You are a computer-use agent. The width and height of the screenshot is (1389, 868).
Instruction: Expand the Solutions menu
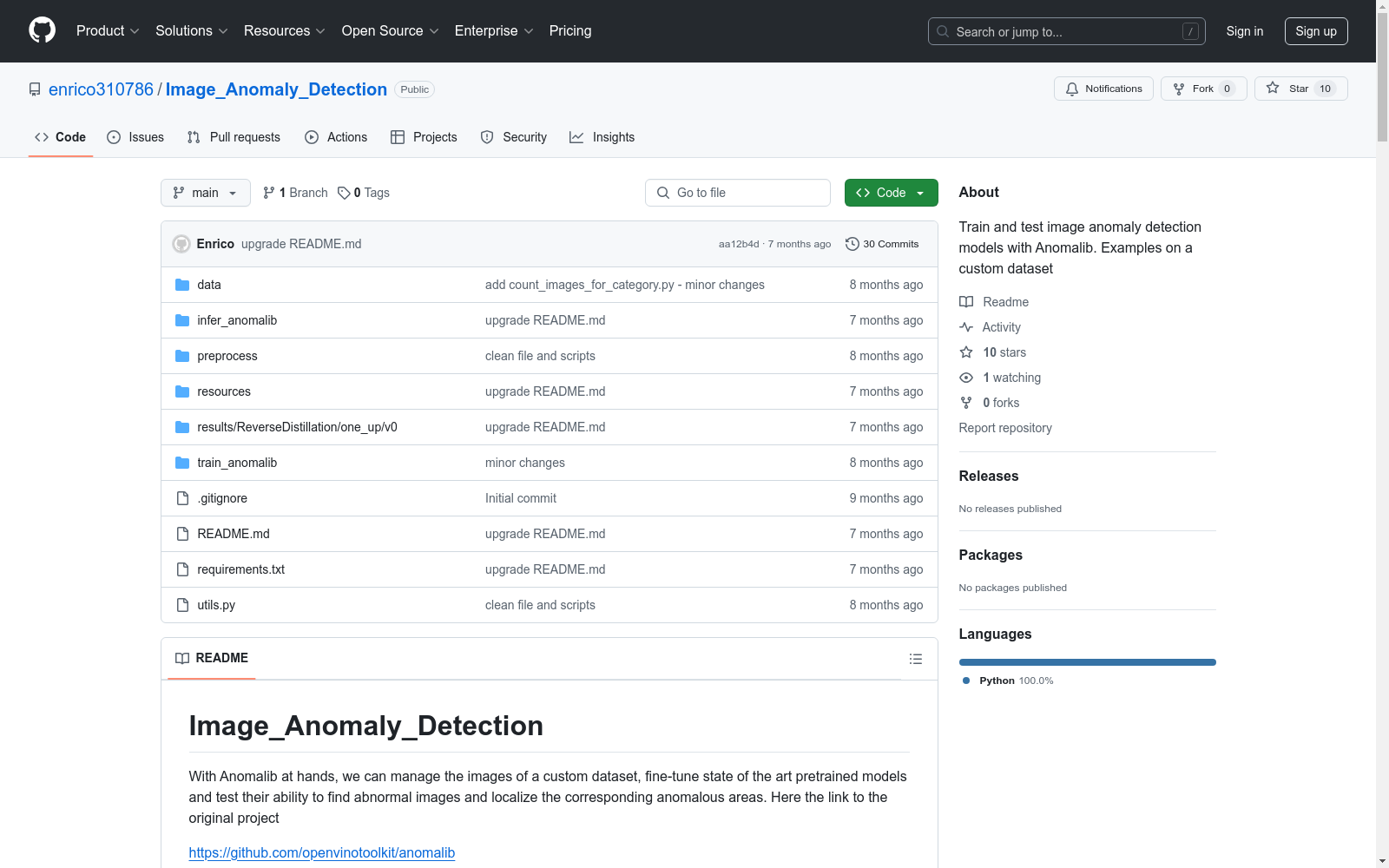[192, 31]
